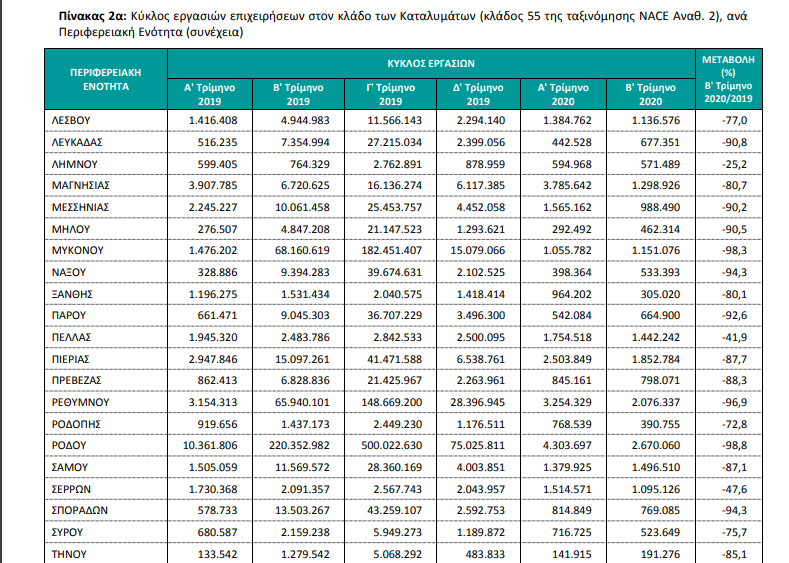This screenshot has width=789, height=563.
Task: Click the Γ' Τρίμηνο 2019 column header
Action: [390, 94]
